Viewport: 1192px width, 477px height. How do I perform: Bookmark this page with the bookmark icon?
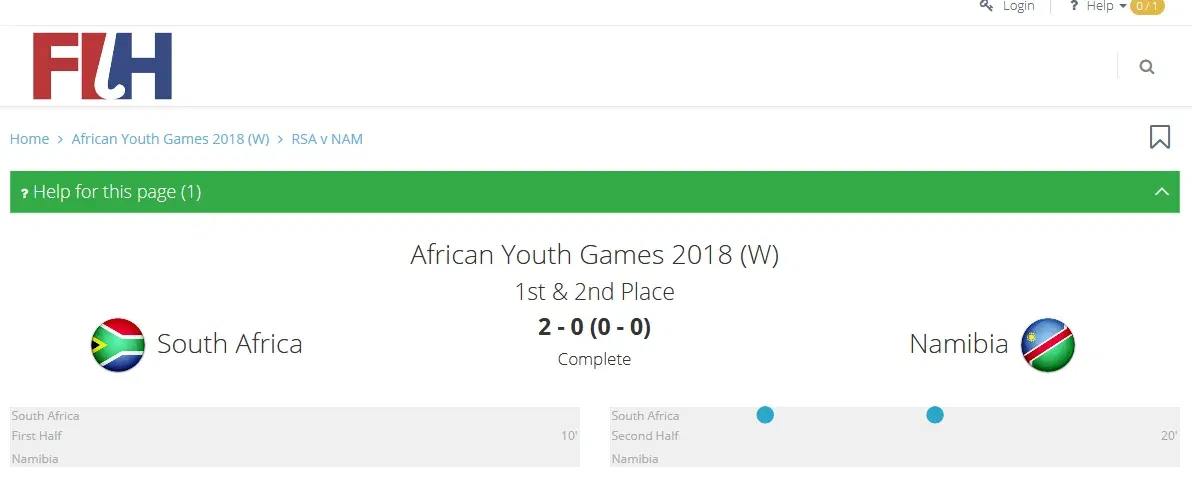click(x=1159, y=137)
